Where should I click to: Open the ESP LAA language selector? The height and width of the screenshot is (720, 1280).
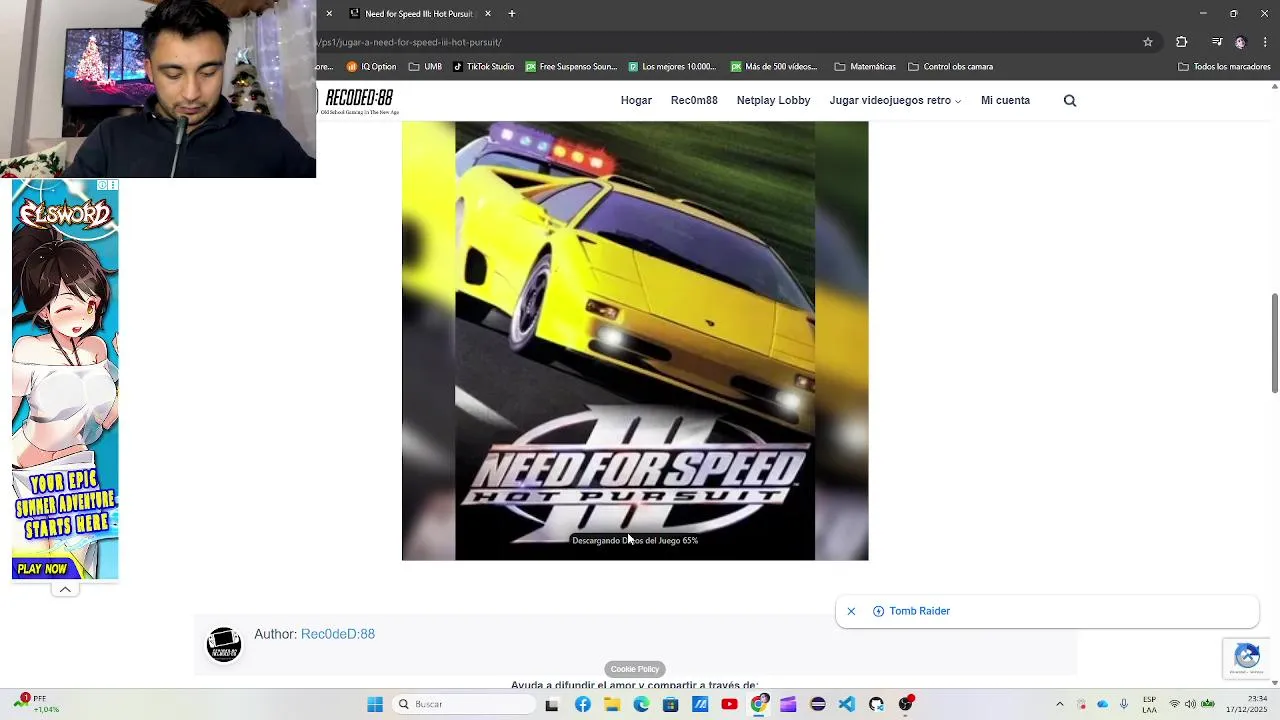[1149, 704]
